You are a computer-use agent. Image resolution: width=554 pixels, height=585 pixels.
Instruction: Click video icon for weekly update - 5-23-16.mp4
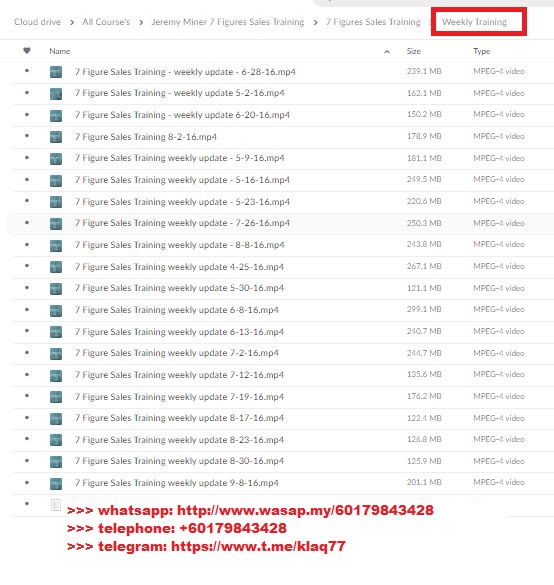coord(56,202)
